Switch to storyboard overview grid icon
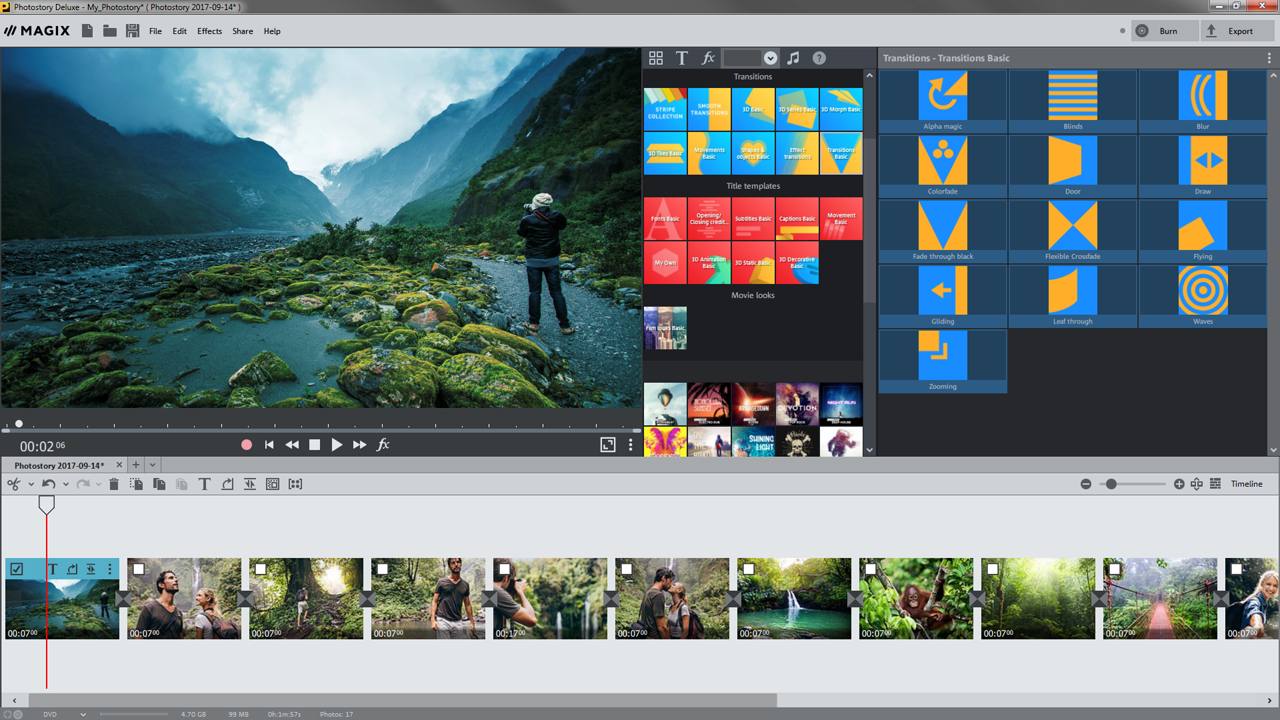The image size is (1280, 720). (1215, 484)
